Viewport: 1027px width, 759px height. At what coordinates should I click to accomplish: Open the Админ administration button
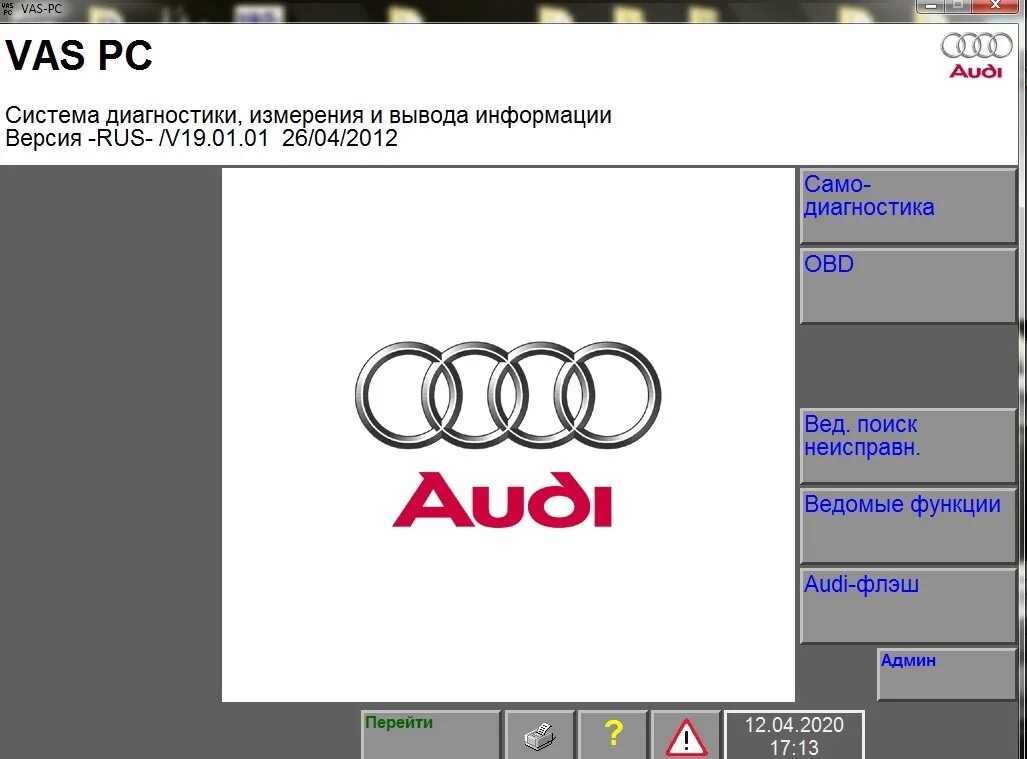(946, 674)
